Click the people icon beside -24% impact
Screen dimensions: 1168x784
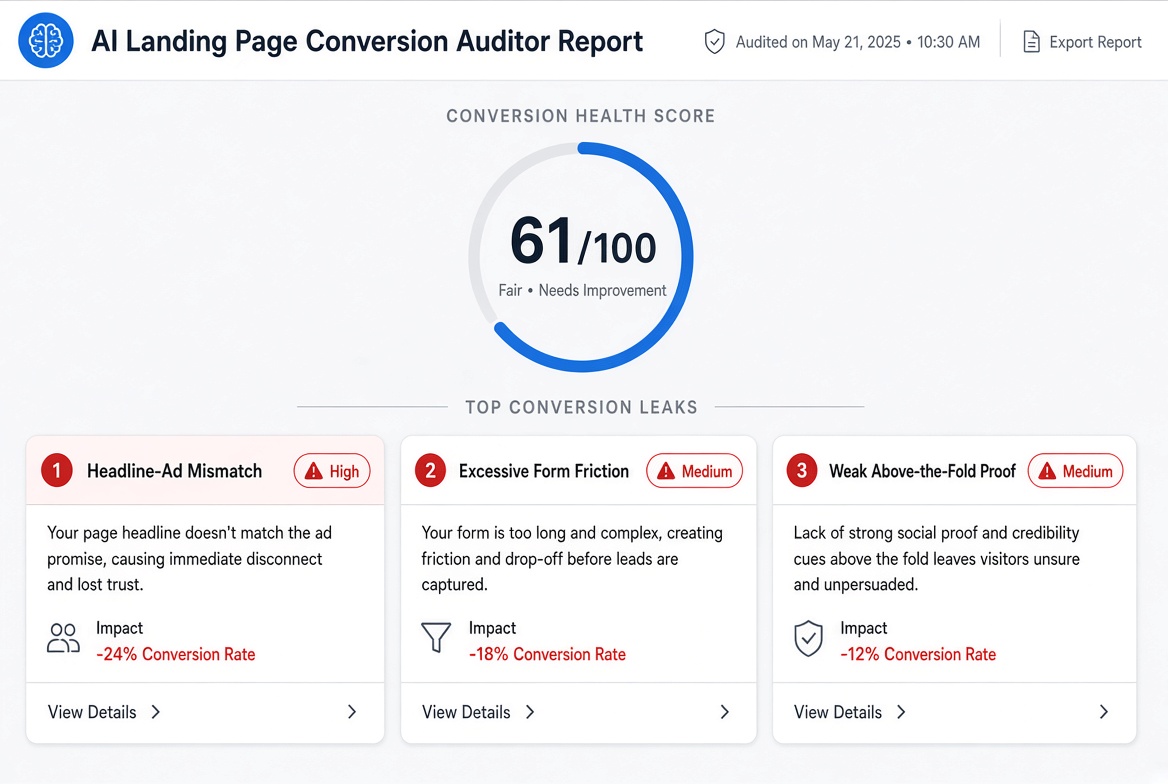point(63,639)
